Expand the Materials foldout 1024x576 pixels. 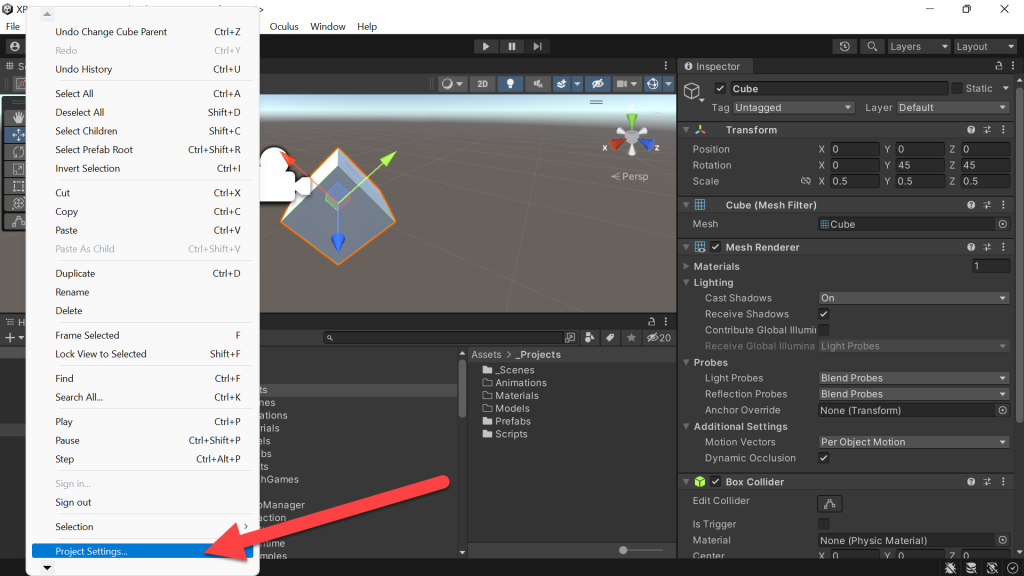point(686,266)
